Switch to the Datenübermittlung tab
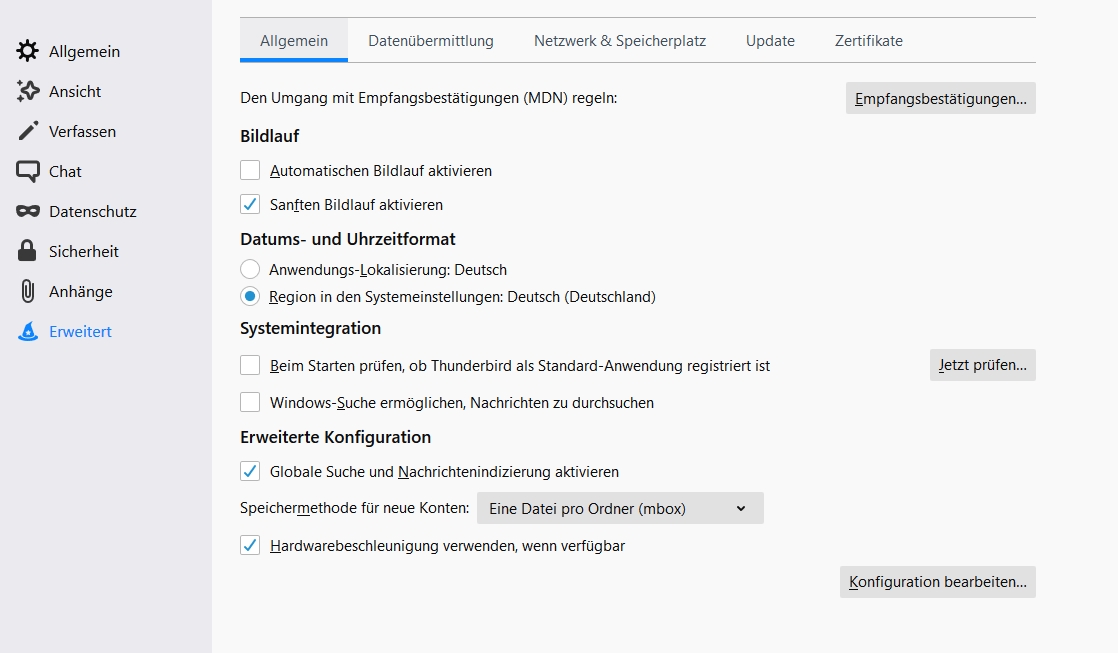Screen dimensions: 1118x653 [431, 41]
